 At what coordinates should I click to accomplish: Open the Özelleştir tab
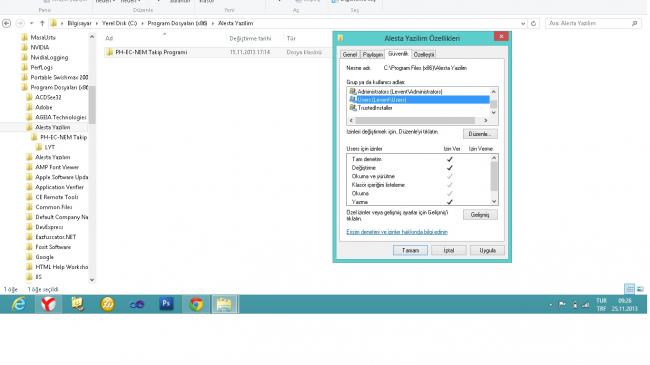pos(423,54)
